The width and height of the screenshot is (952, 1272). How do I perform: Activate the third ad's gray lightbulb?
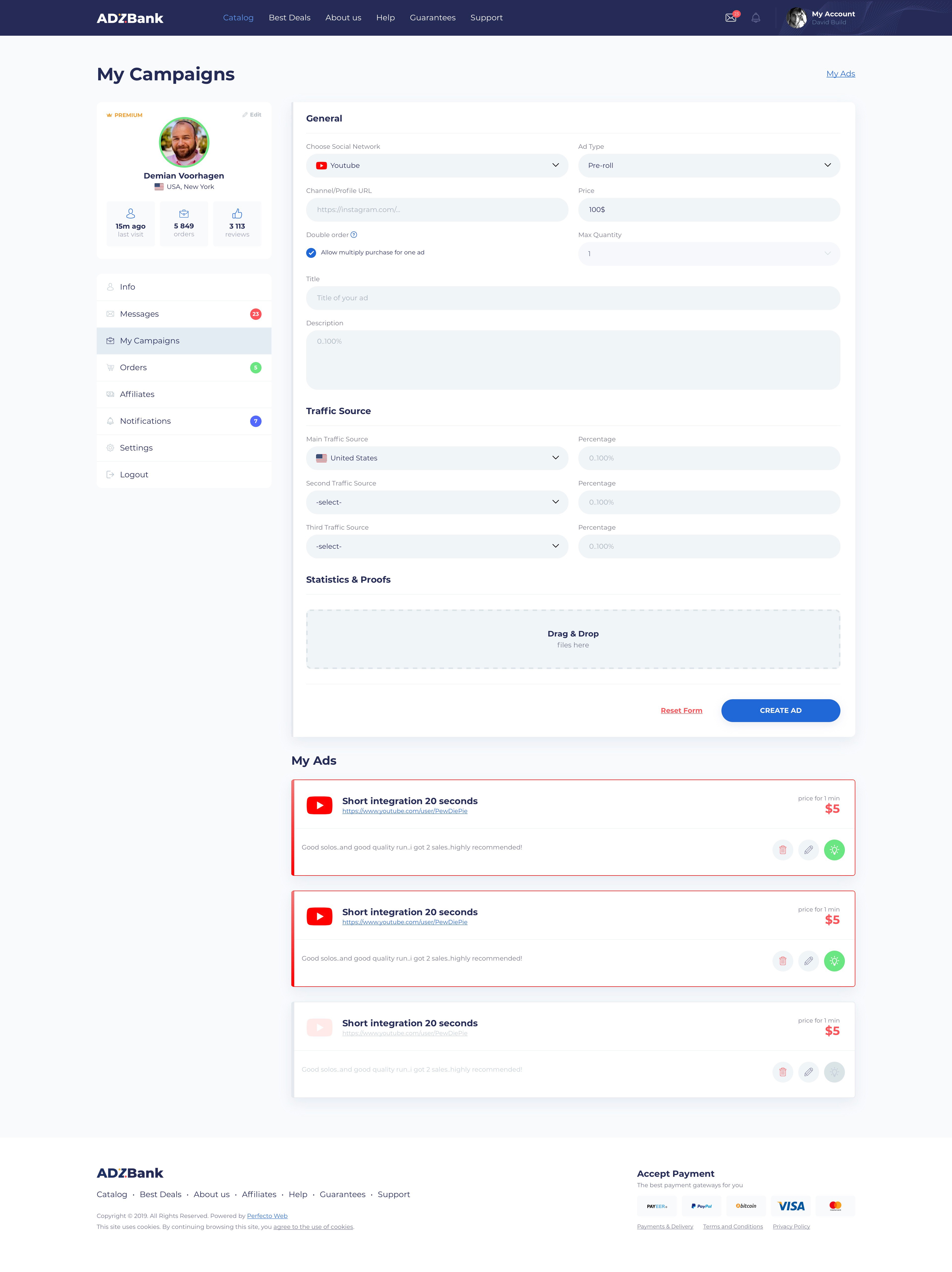[x=834, y=1071]
